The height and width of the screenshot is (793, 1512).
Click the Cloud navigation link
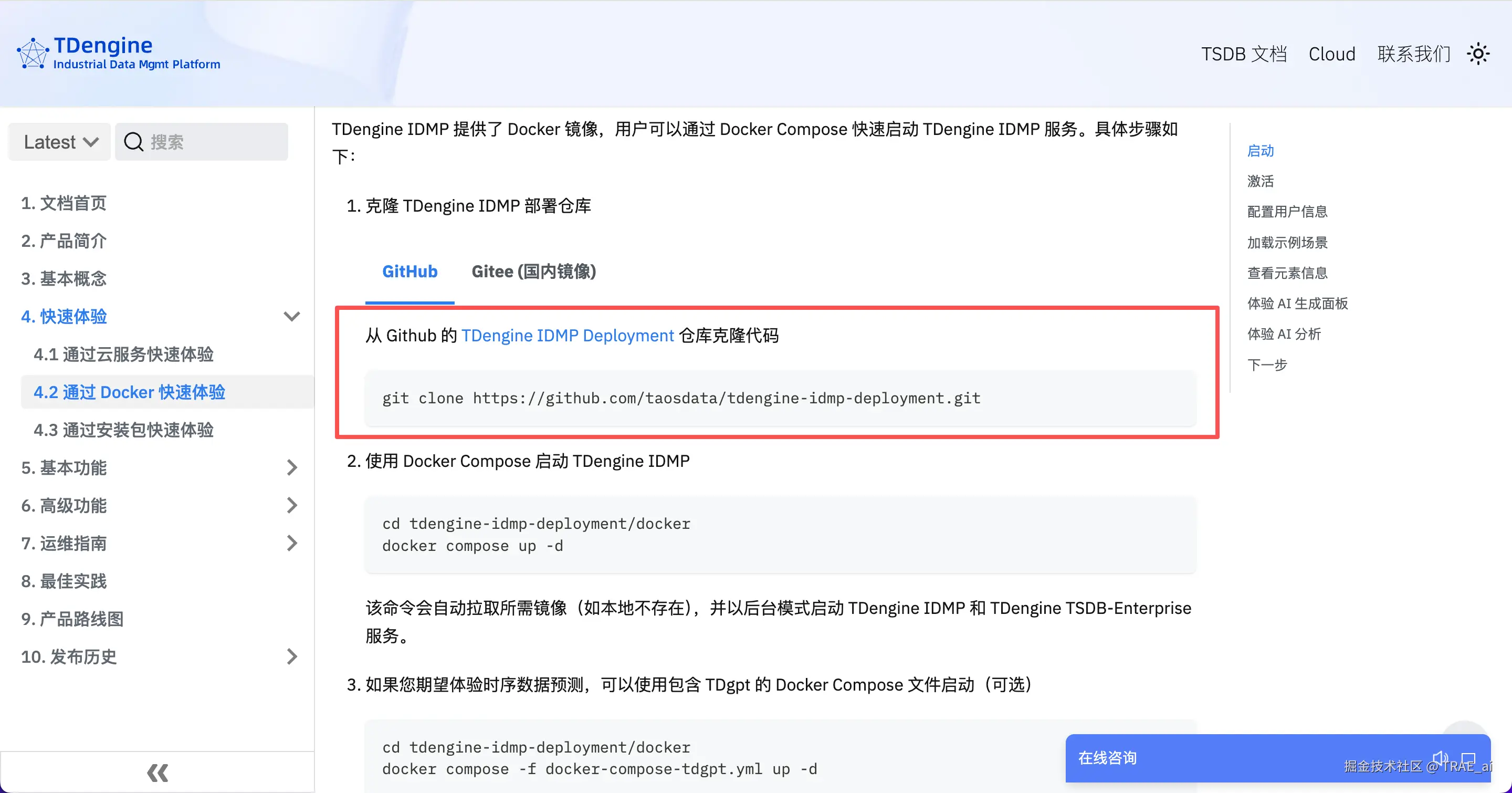pos(1331,54)
